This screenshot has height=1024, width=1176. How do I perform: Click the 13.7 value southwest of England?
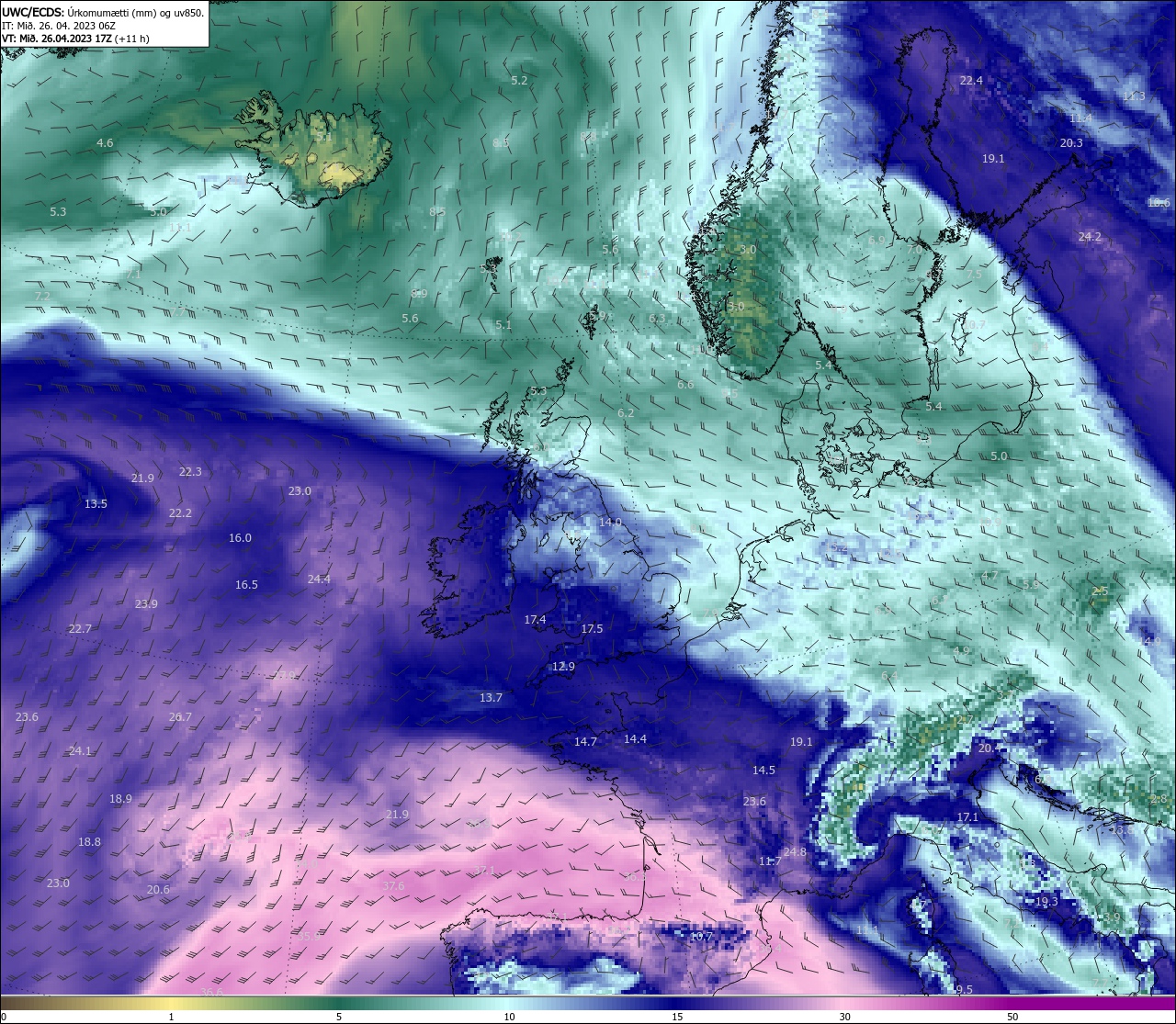pyautogui.click(x=491, y=698)
